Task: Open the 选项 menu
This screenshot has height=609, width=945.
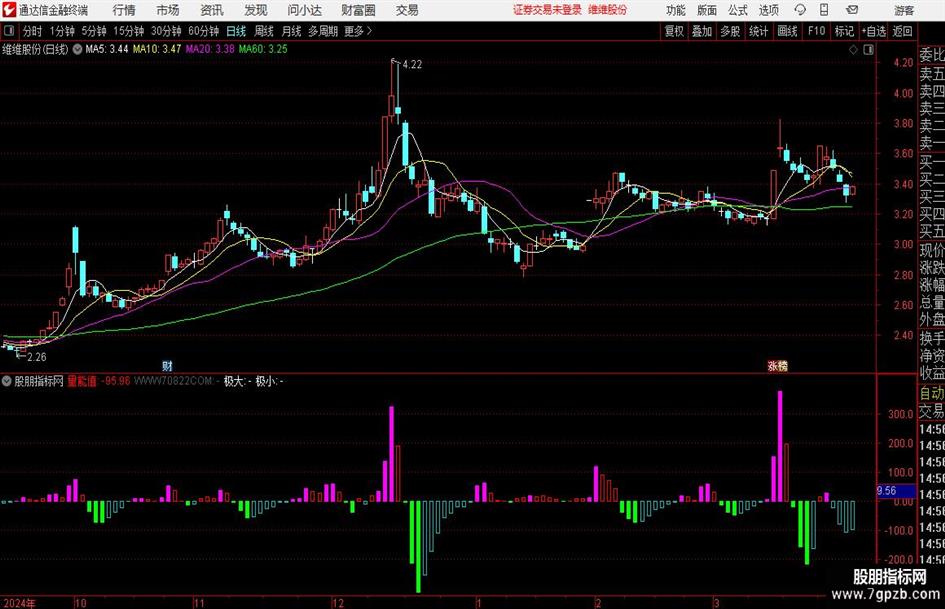Action: (768, 10)
